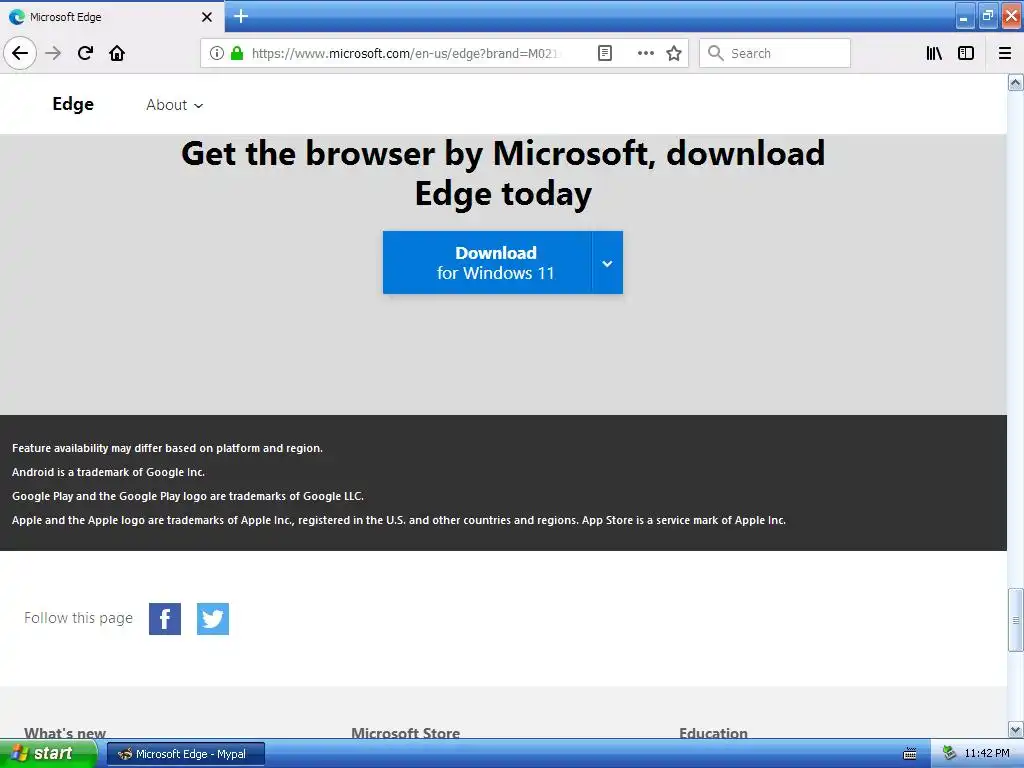The height and width of the screenshot is (768, 1024).
Task: Bookmark this page with the star
Action: tap(674, 53)
